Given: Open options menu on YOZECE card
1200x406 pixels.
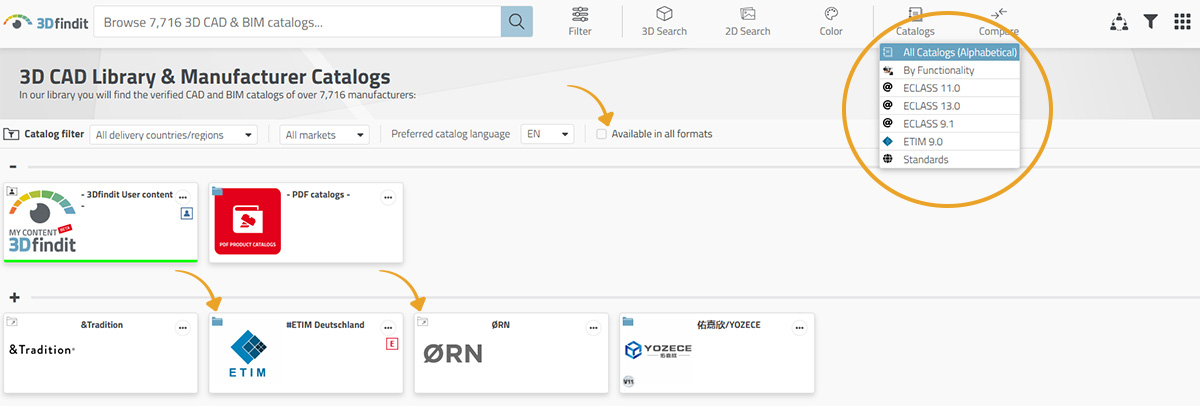Looking at the screenshot, I should [x=799, y=328].
